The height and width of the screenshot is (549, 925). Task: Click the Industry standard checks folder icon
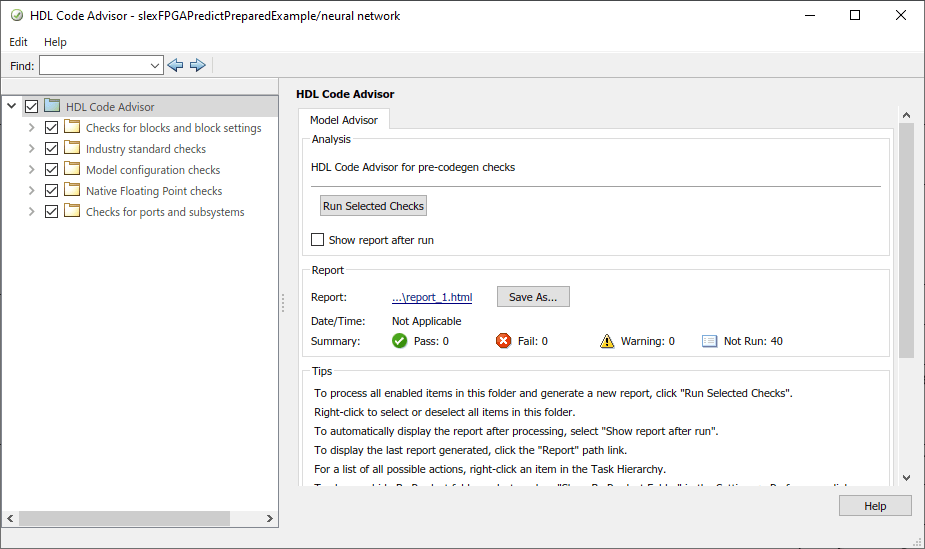click(72, 148)
